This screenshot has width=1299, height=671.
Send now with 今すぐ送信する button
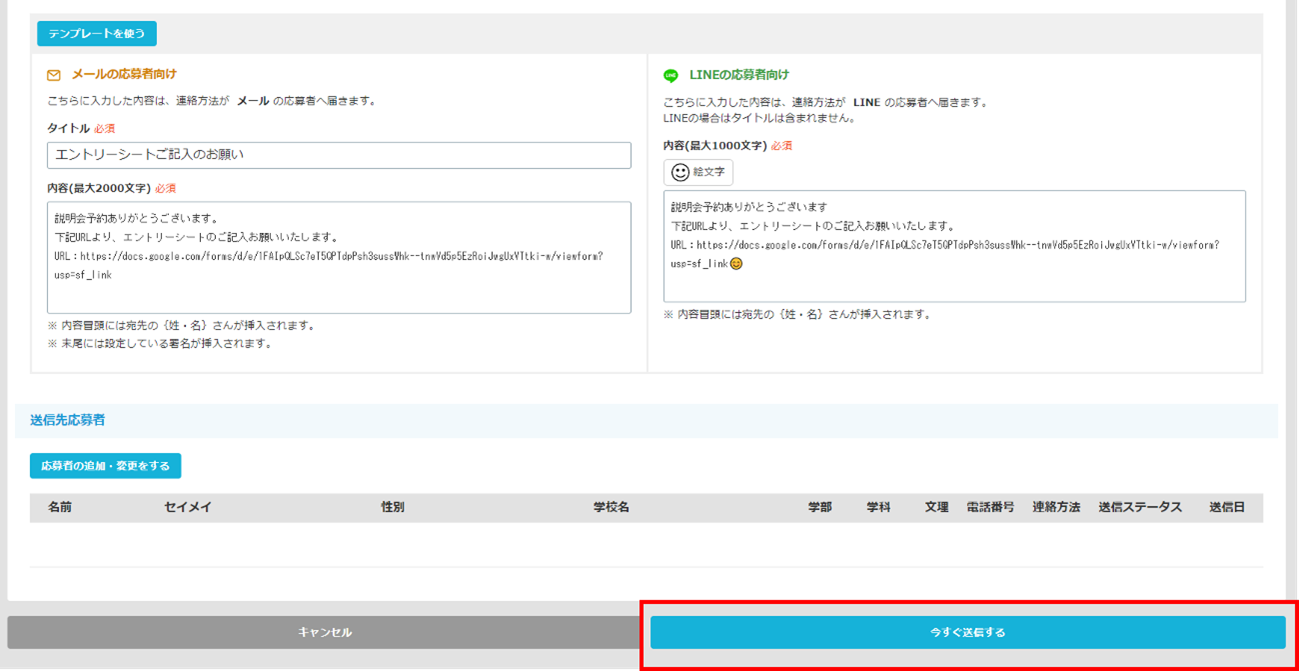967,632
